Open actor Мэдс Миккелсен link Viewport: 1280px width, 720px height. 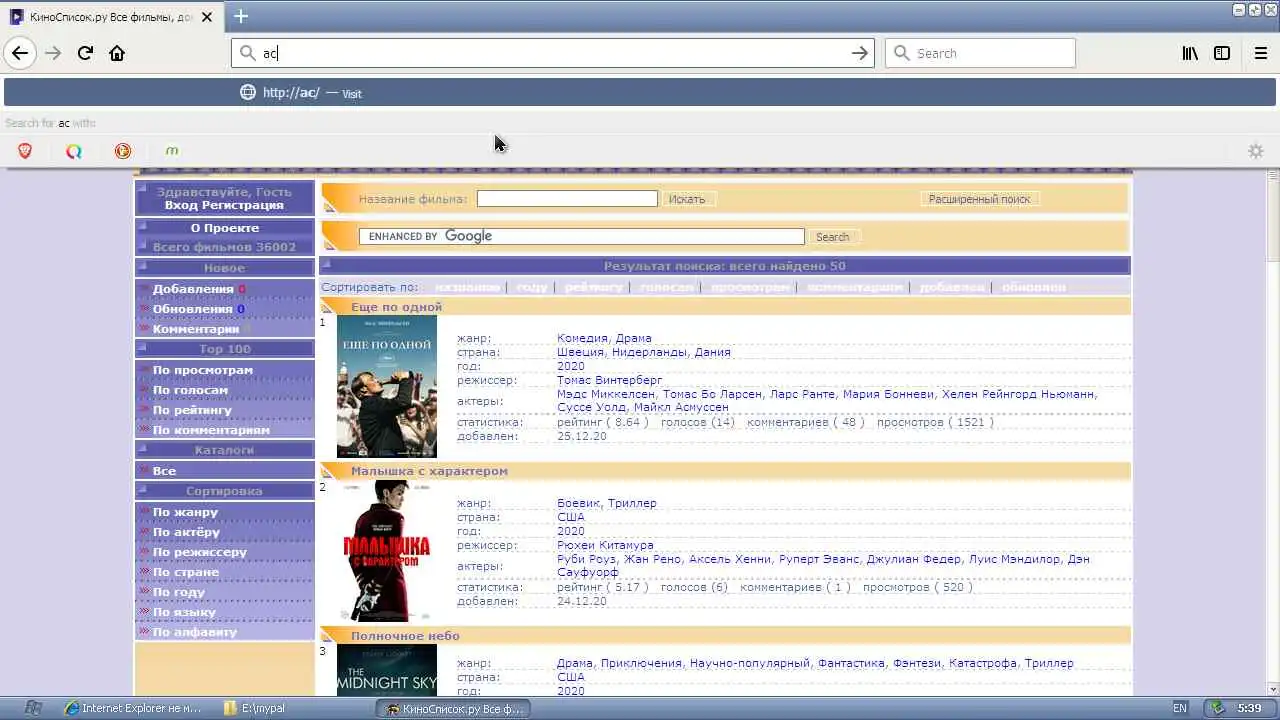pos(607,394)
